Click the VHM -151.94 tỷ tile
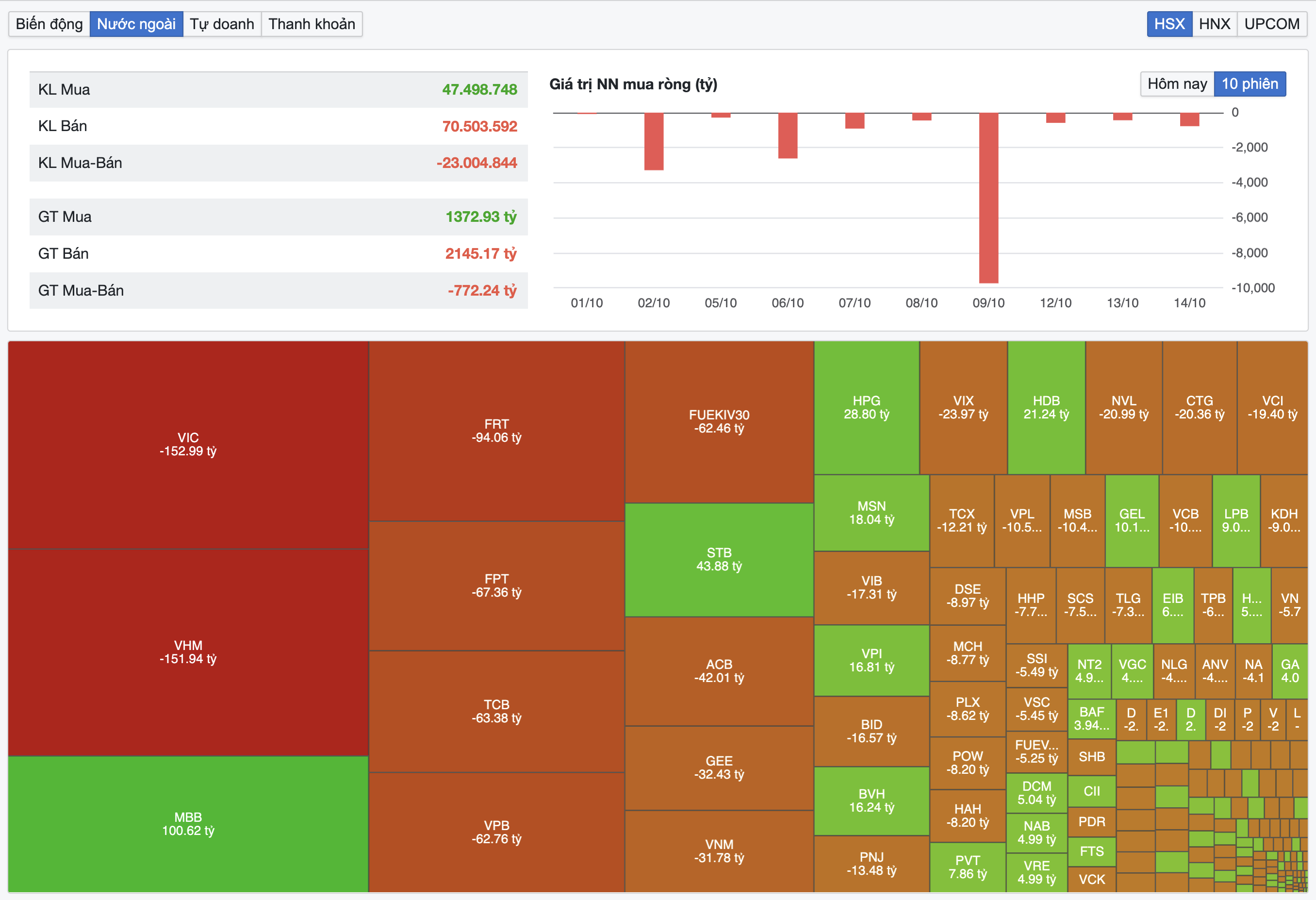 coord(188,652)
